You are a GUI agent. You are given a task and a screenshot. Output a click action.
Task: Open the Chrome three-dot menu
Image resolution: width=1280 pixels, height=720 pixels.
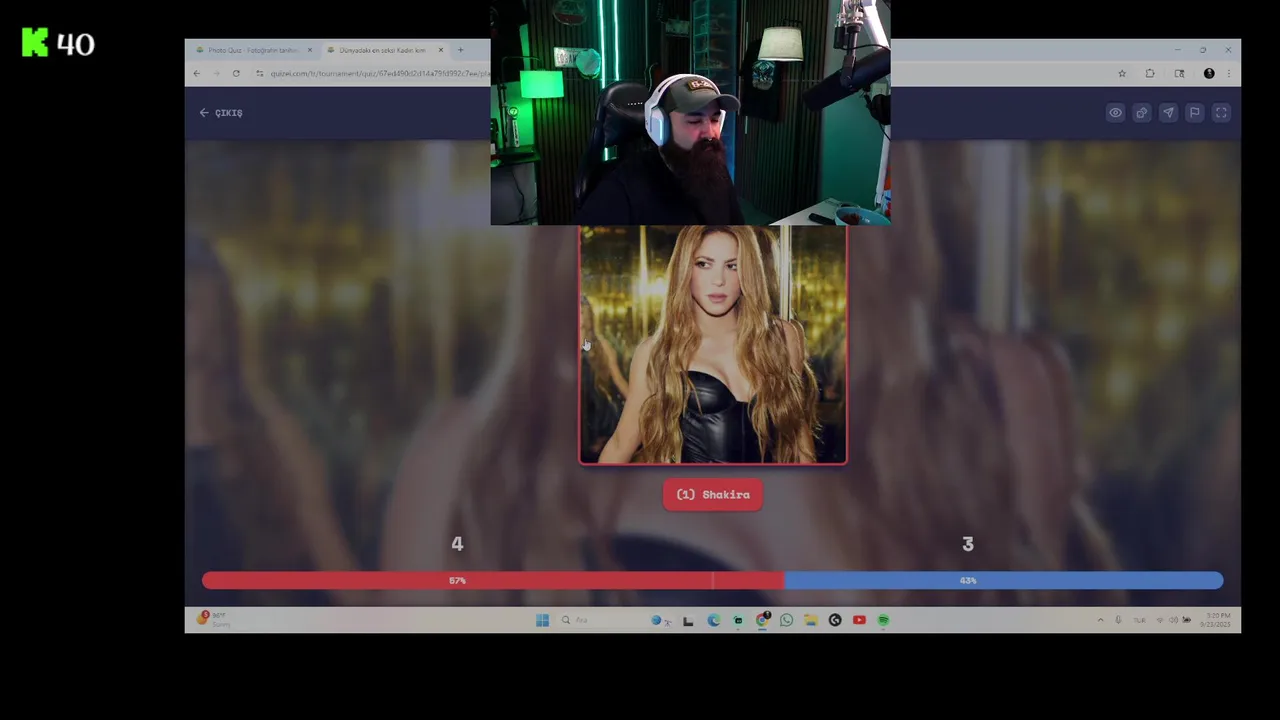click(1229, 73)
